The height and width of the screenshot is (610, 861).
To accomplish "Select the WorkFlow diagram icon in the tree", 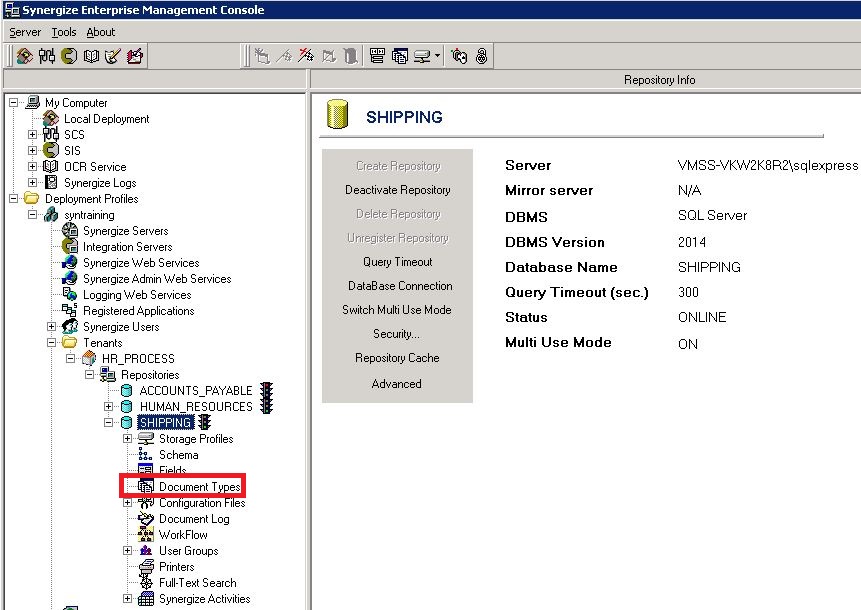I will point(146,535).
